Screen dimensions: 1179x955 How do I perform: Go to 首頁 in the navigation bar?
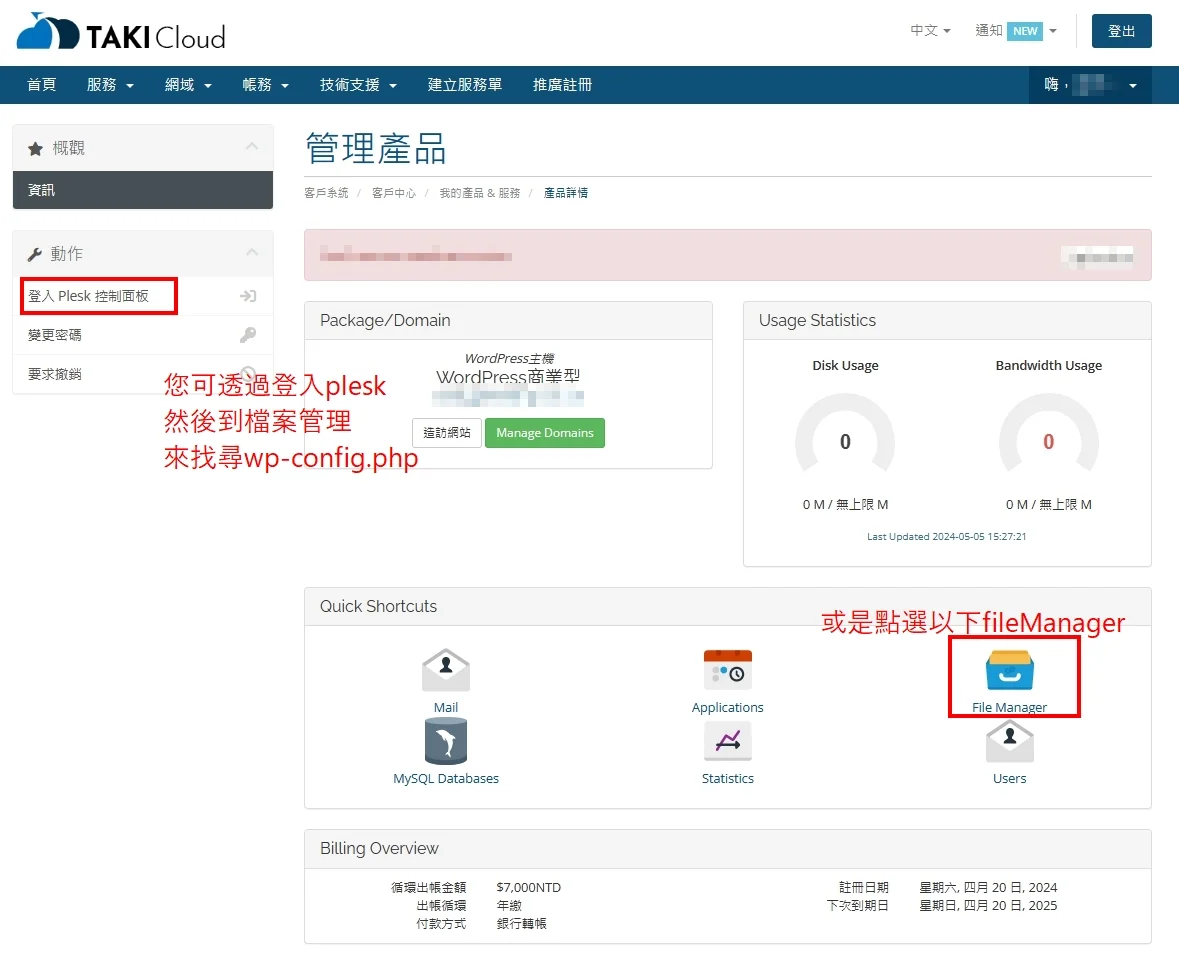41,85
